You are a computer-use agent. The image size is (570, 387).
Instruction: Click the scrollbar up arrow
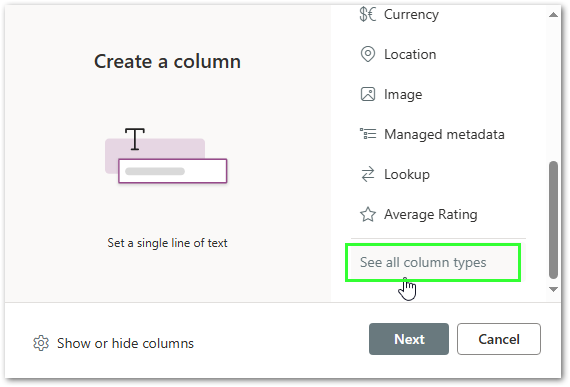553,15
